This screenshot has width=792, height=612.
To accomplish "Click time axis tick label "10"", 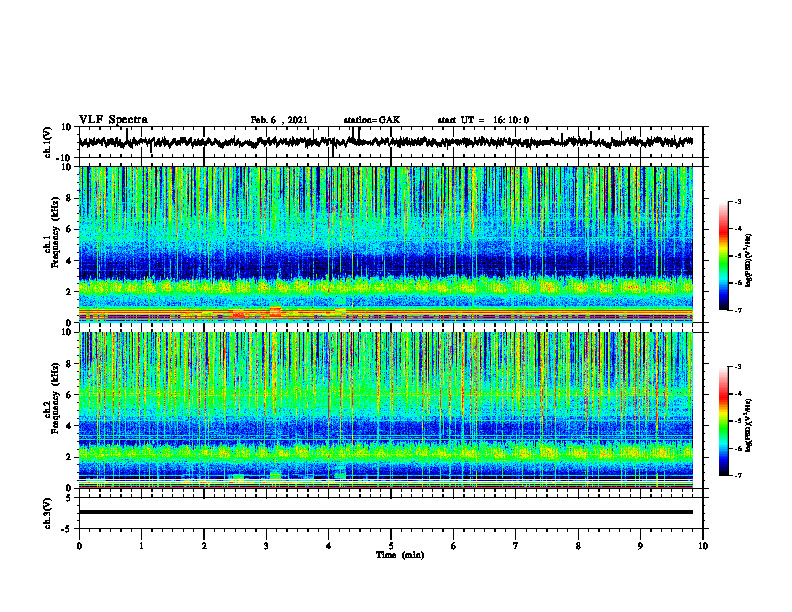I will 703,546.
